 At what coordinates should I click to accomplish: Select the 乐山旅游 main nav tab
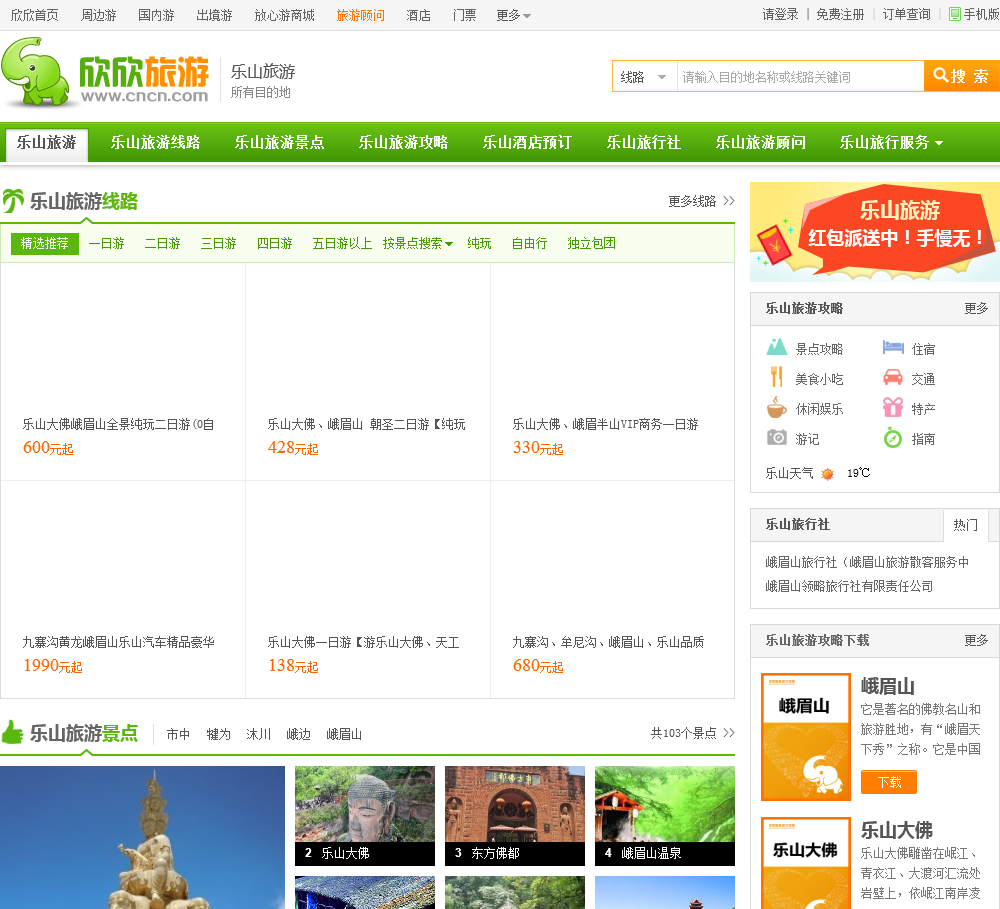click(x=47, y=143)
